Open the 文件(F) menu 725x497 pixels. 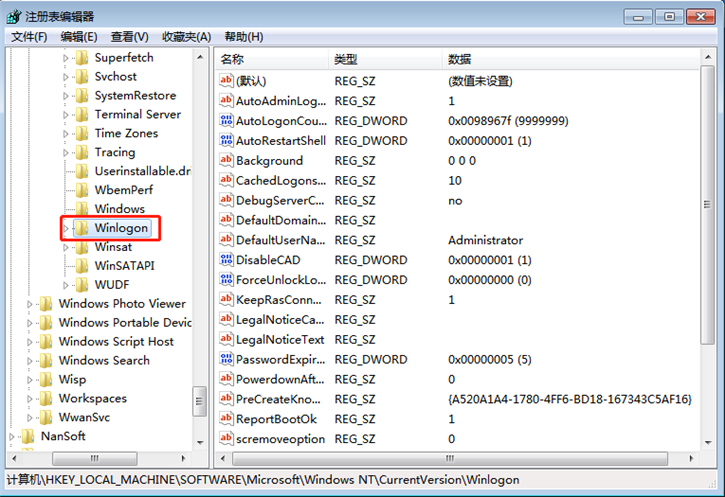click(29, 37)
